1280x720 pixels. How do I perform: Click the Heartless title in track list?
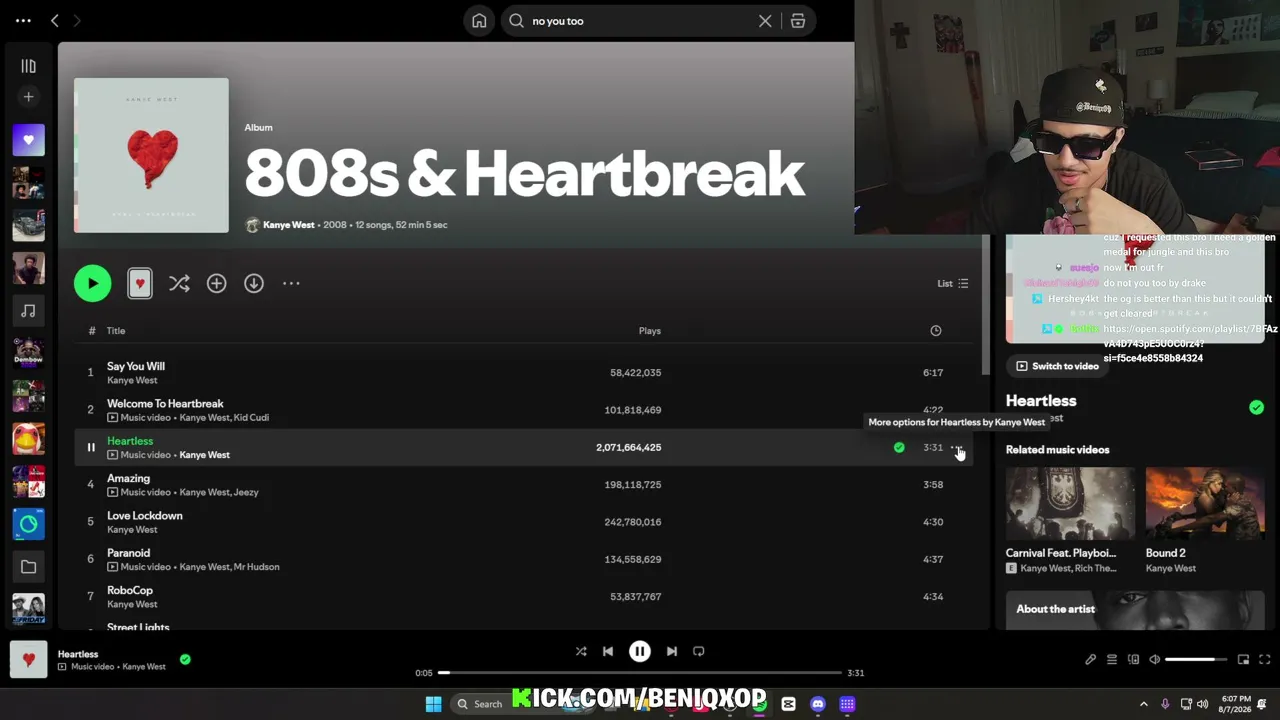tap(130, 441)
